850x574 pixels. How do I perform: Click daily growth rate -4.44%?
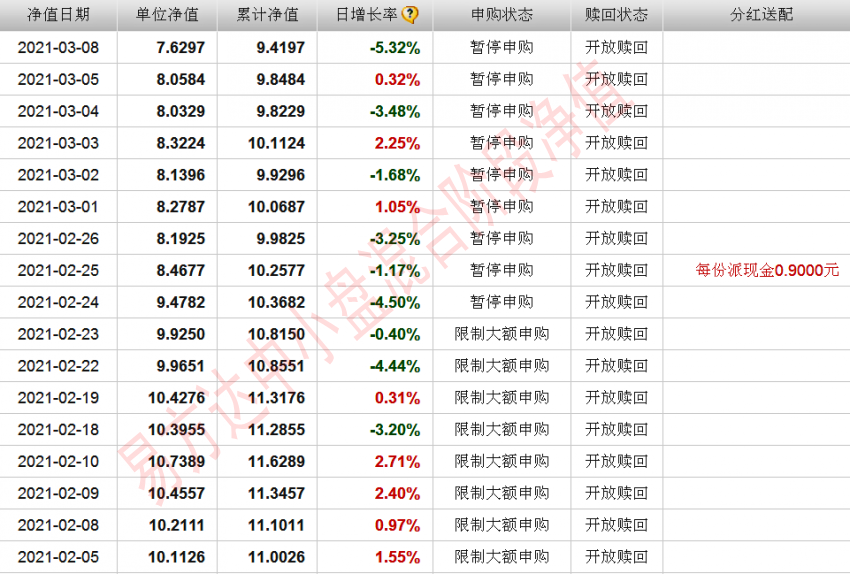coord(395,366)
